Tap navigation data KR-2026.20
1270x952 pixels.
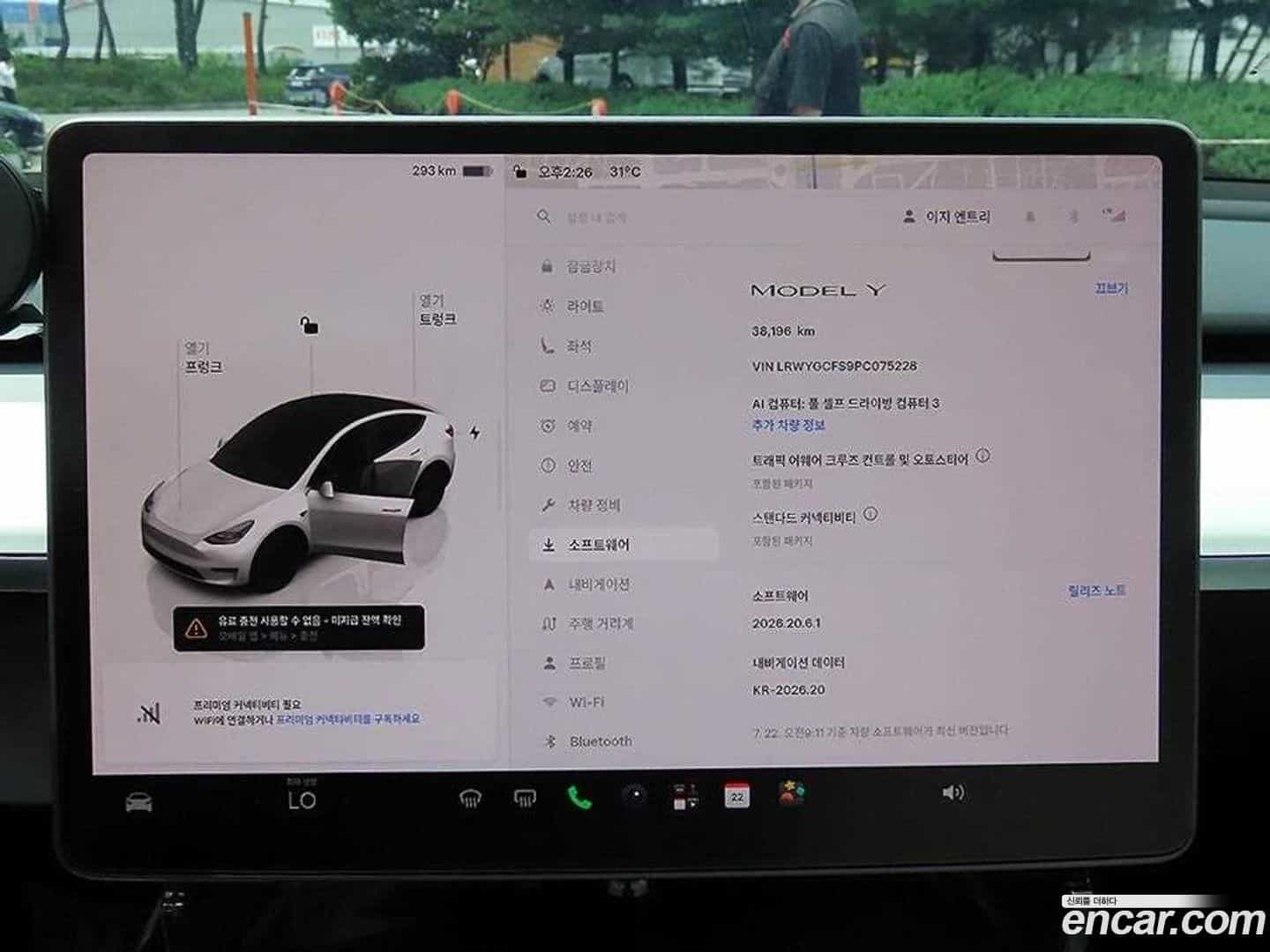(788, 690)
